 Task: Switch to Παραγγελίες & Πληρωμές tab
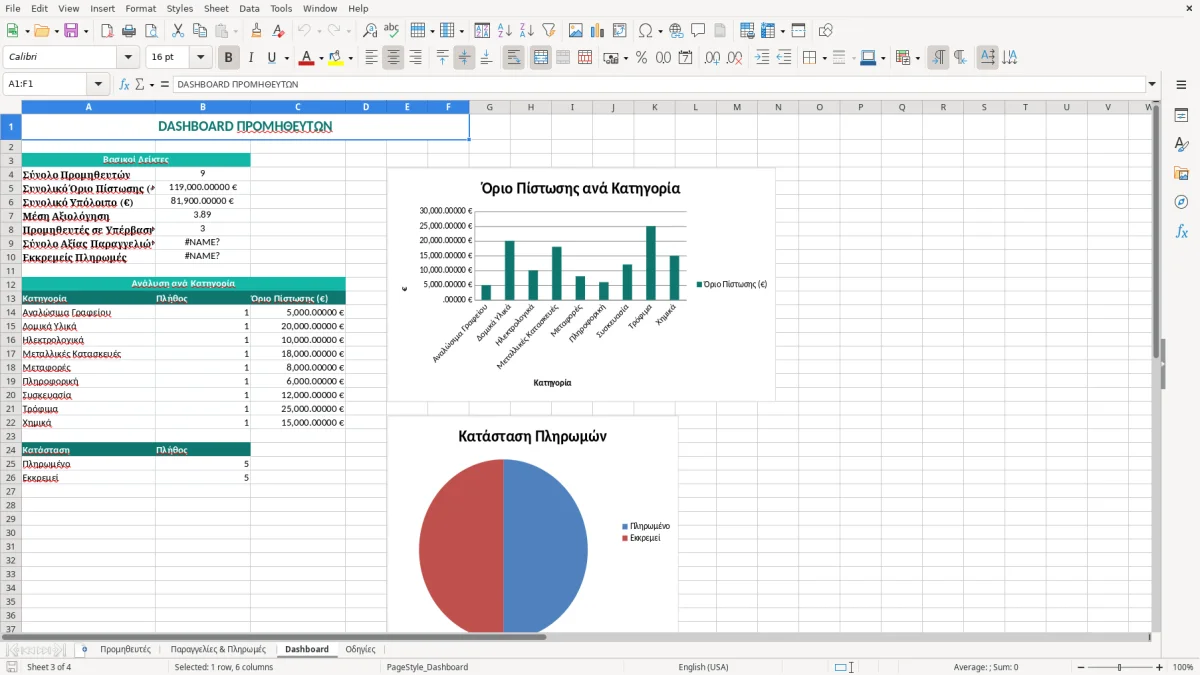[218, 649]
